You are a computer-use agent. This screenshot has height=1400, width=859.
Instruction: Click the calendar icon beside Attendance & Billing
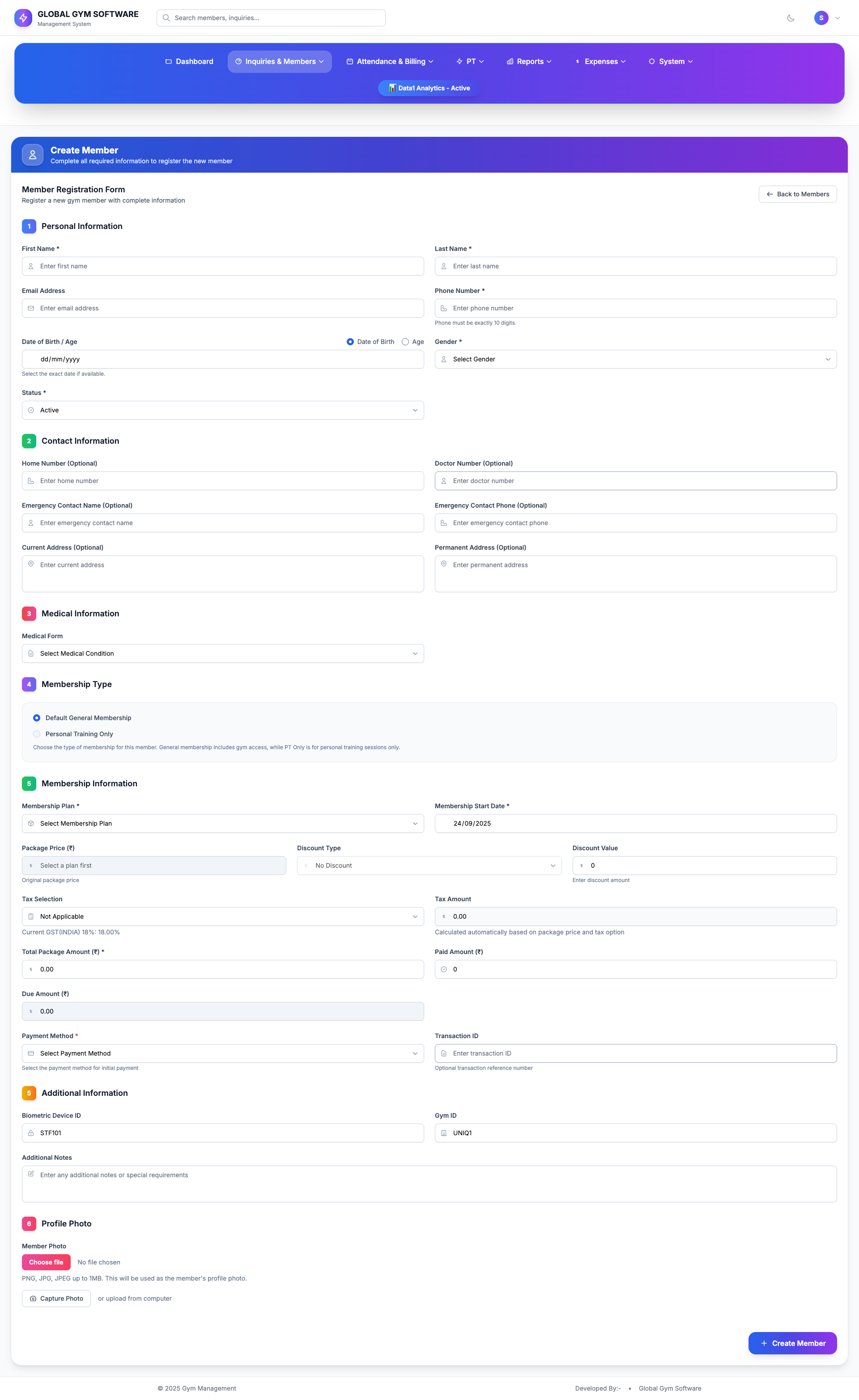pos(350,61)
